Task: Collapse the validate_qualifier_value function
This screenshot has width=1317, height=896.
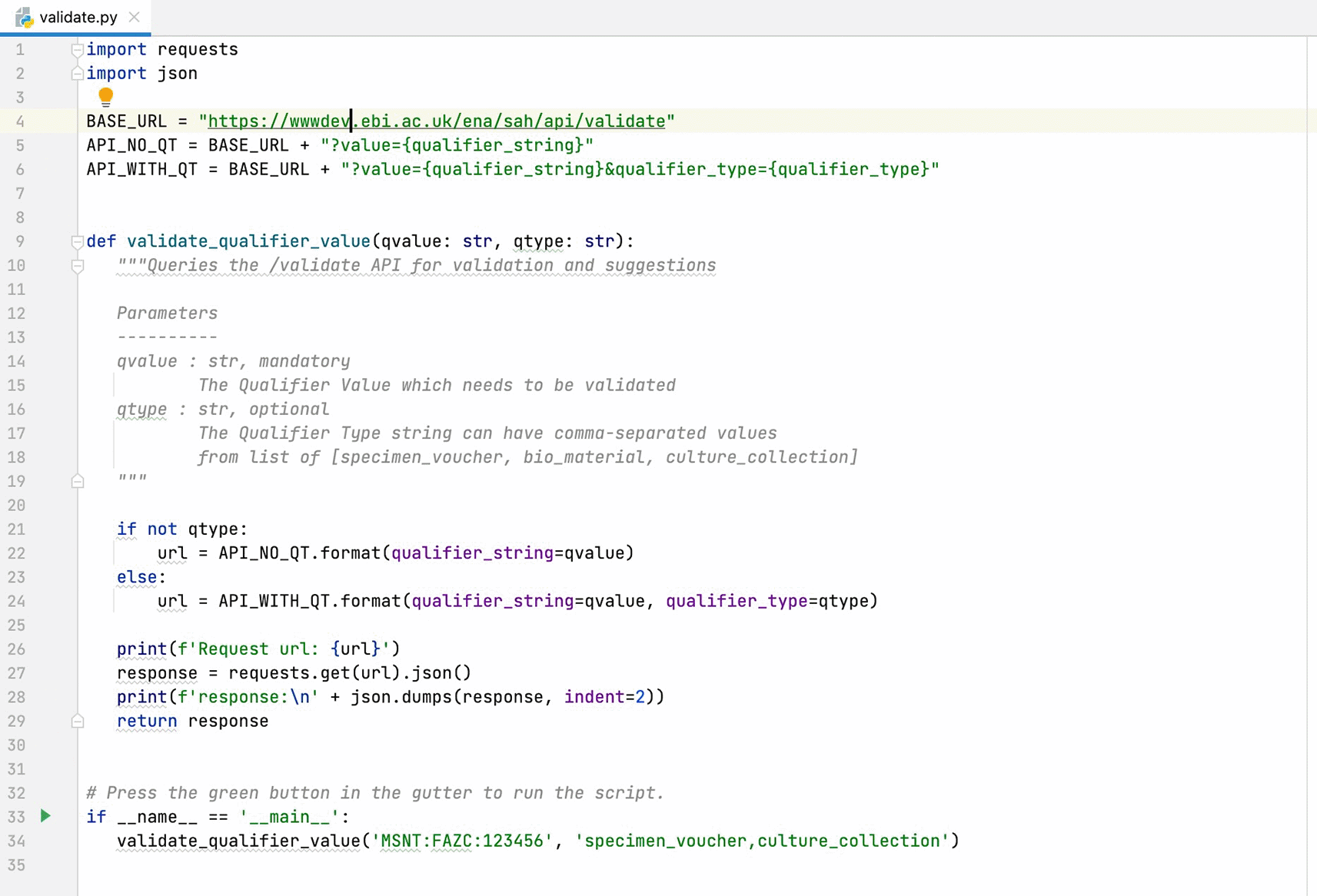Action: pyautogui.click(x=76, y=241)
